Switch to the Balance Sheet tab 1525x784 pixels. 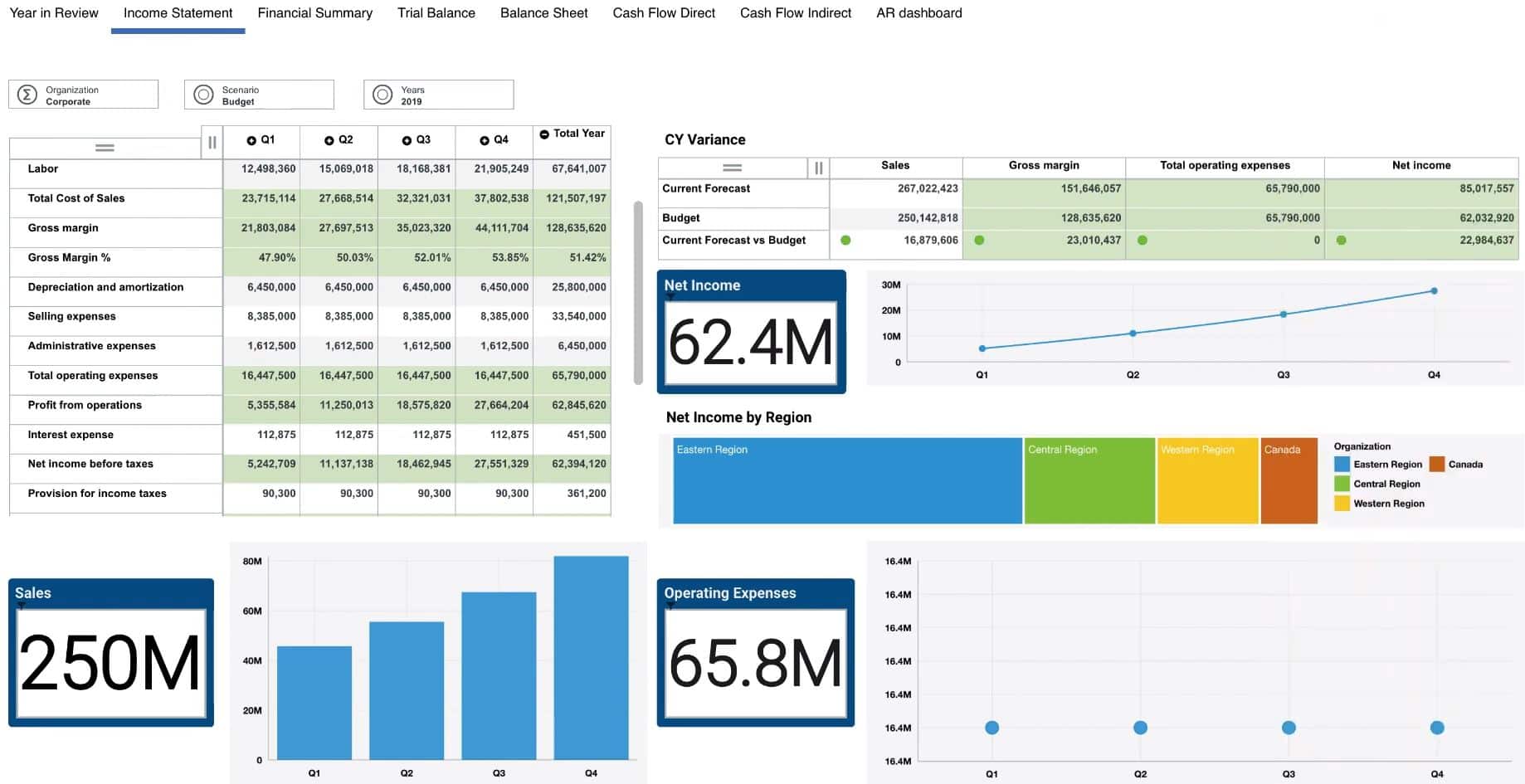pos(543,13)
